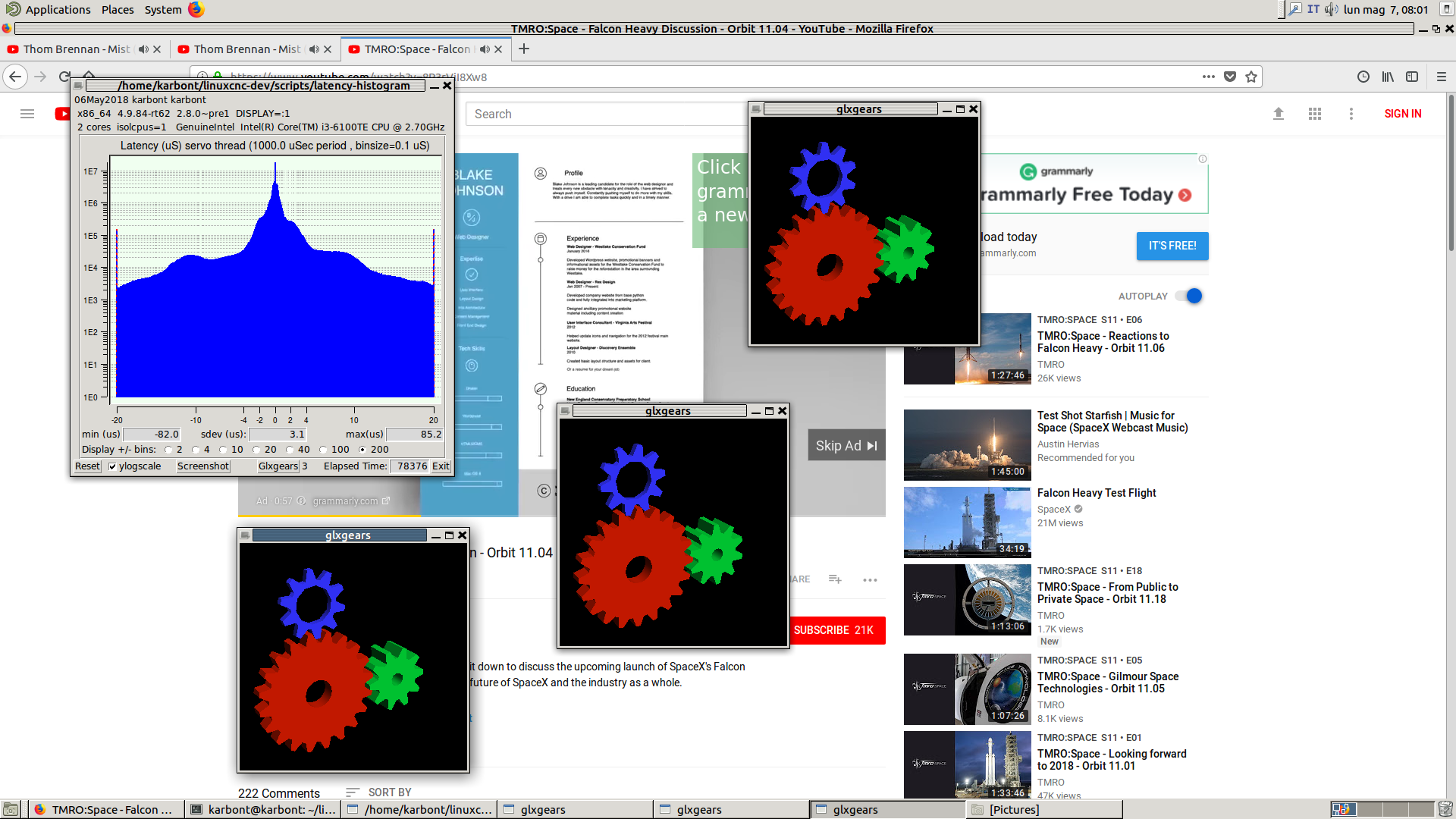This screenshot has height=819, width=1456.
Task: Click the SUBSCRIBE 21K button
Action: coord(833,630)
